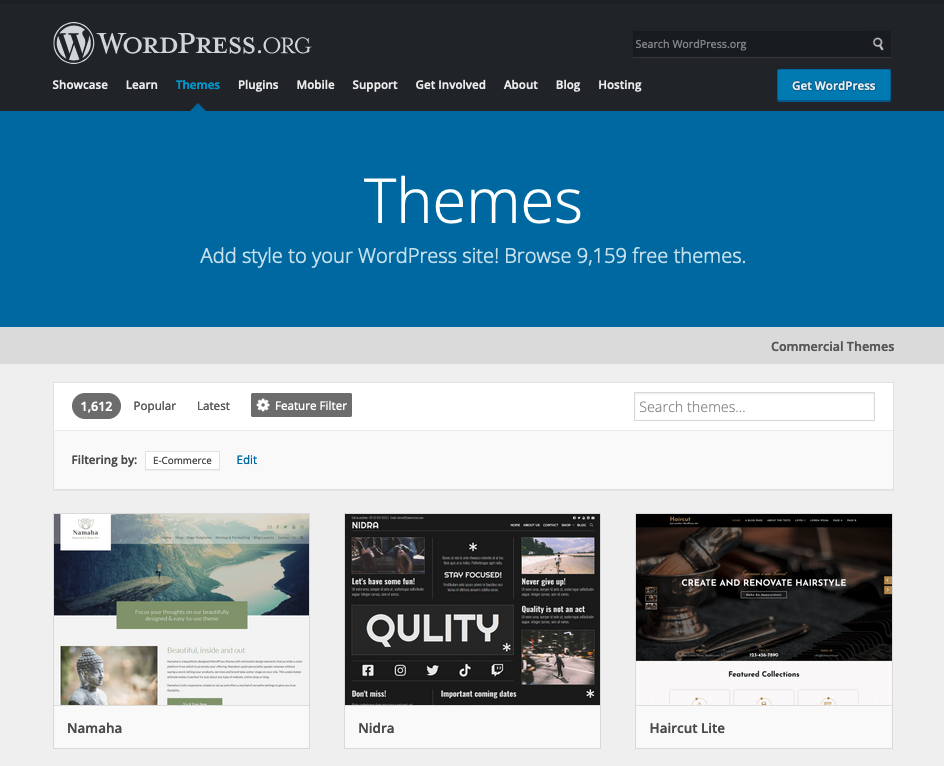The image size is (944, 766).
Task: Open the Mobile nav link
Action: [x=315, y=85]
